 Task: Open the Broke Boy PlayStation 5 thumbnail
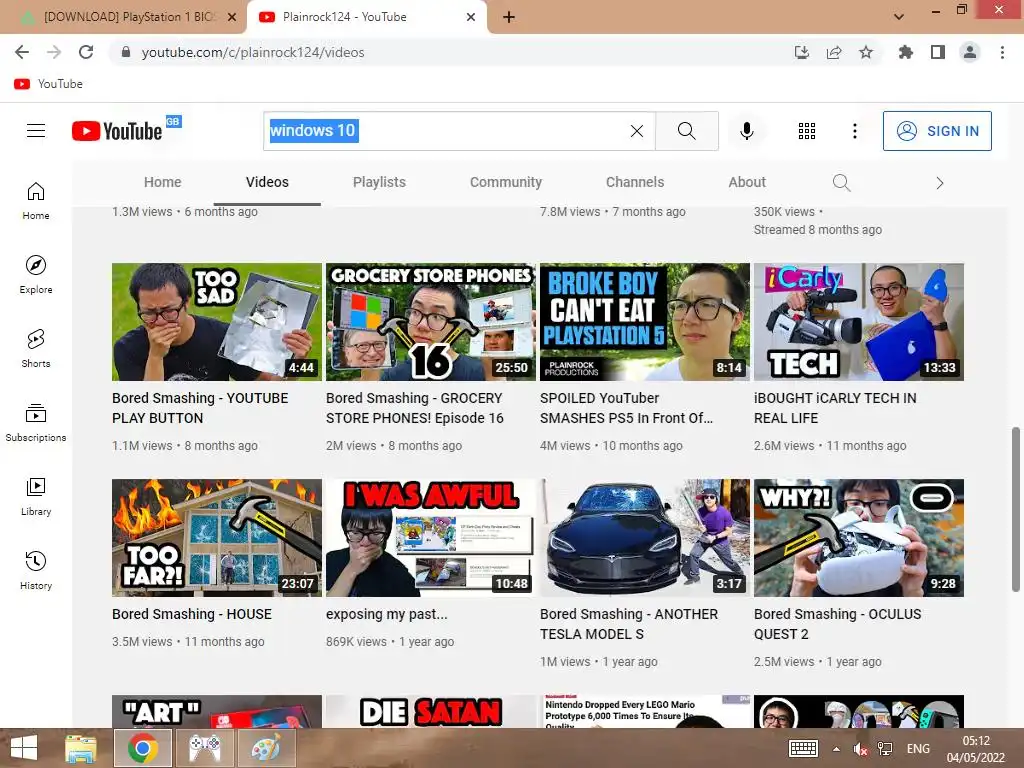point(645,322)
